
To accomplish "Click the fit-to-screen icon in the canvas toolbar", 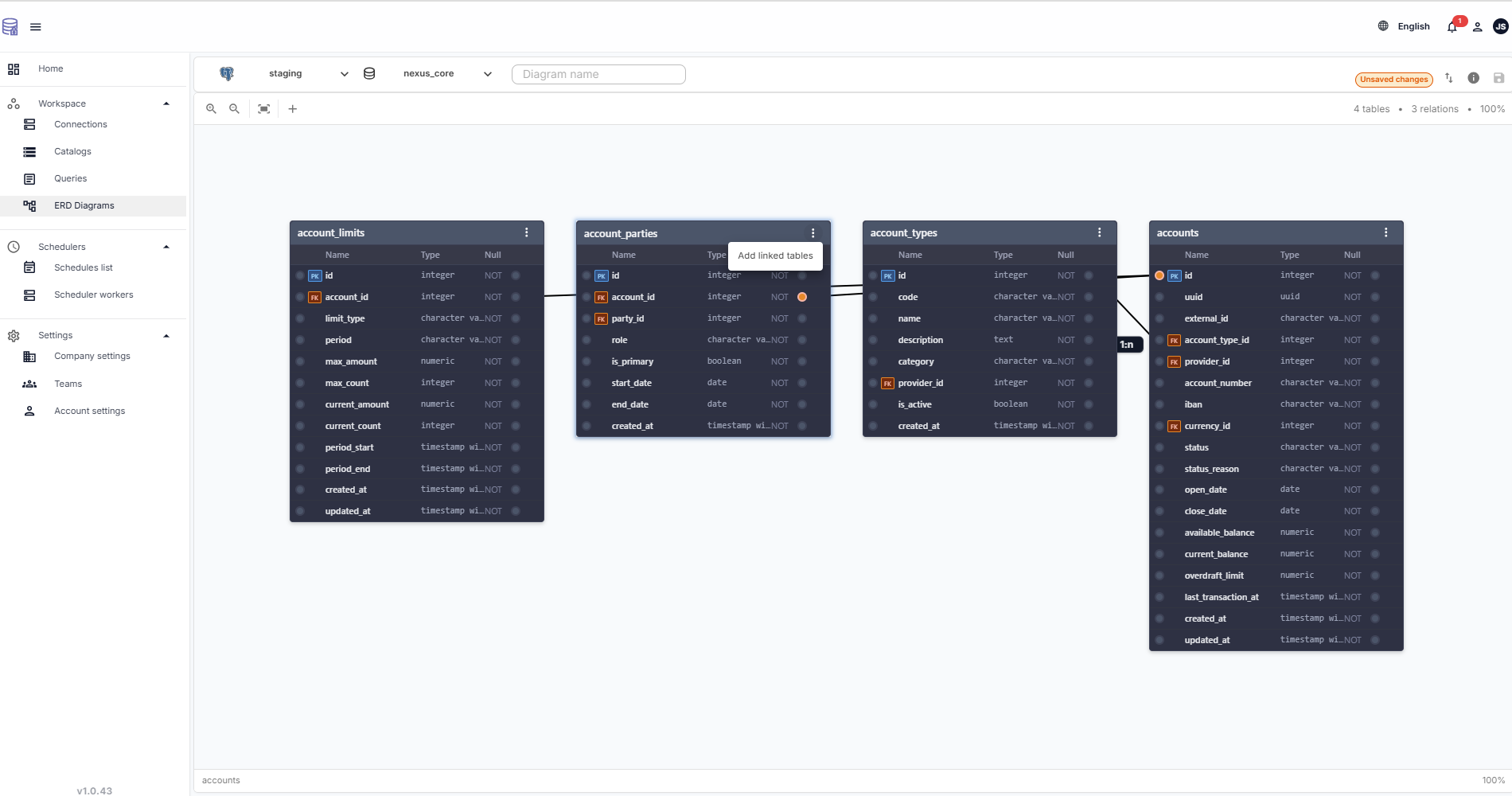I will (263, 108).
